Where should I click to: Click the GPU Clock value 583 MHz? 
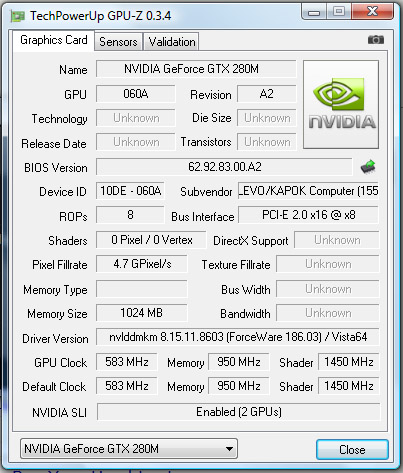pyautogui.click(x=127, y=362)
